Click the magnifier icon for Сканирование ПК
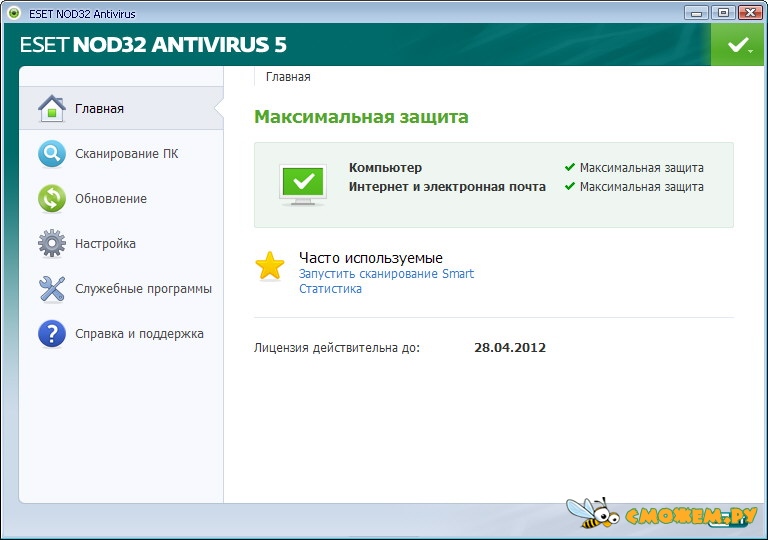Image resolution: width=768 pixels, height=540 pixels. 51,153
